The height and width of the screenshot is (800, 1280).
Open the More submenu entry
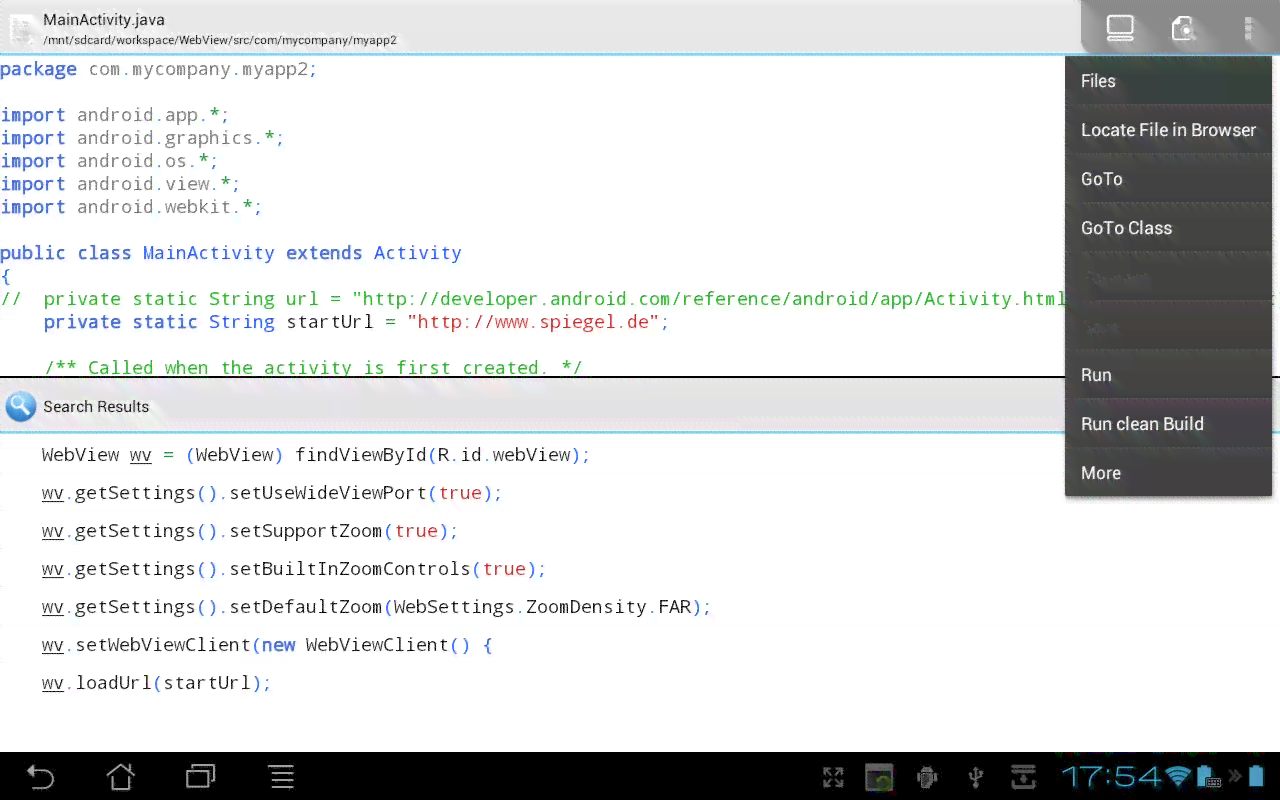coord(1168,473)
